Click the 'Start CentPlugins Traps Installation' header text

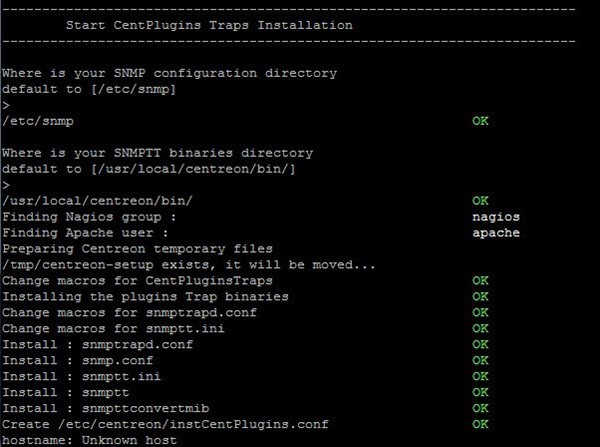209,25
